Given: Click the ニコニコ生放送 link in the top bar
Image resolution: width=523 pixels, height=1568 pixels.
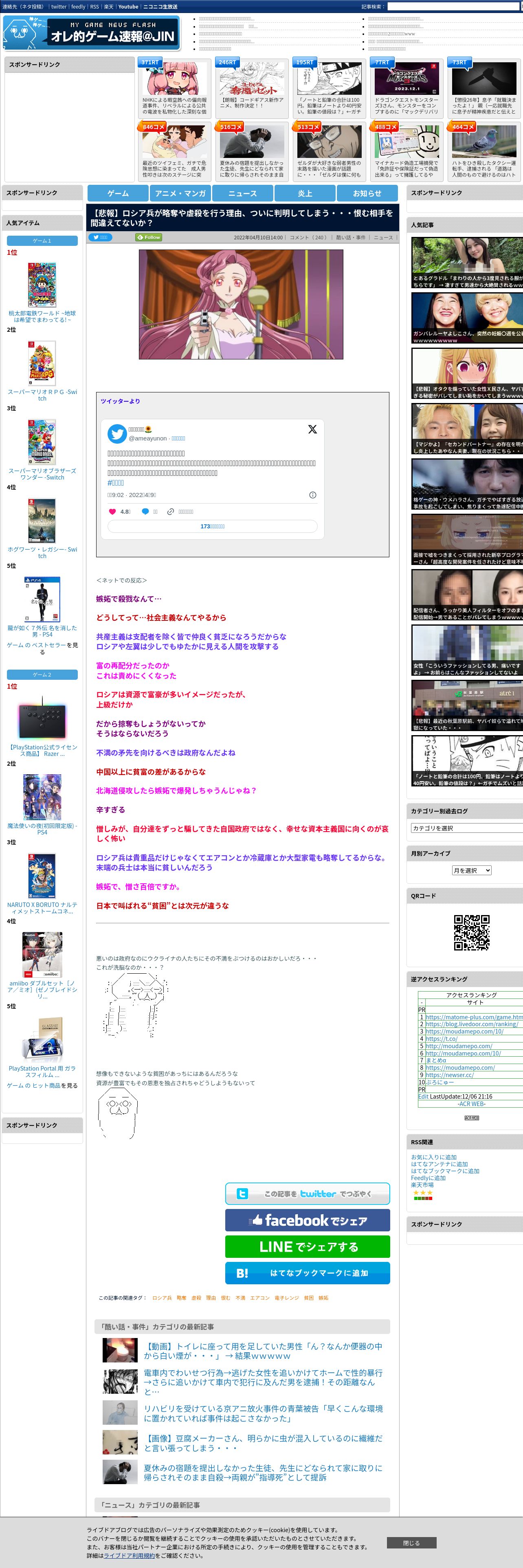Looking at the screenshot, I should [x=160, y=7].
